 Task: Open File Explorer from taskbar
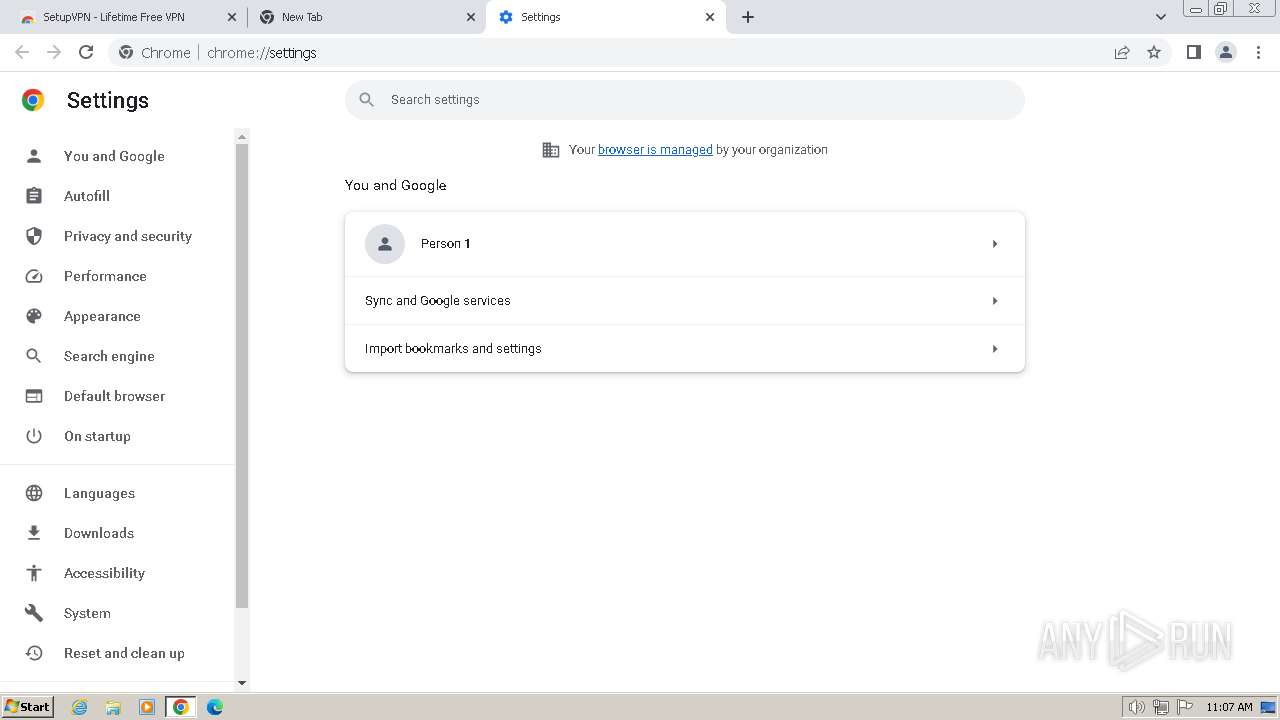(113, 707)
